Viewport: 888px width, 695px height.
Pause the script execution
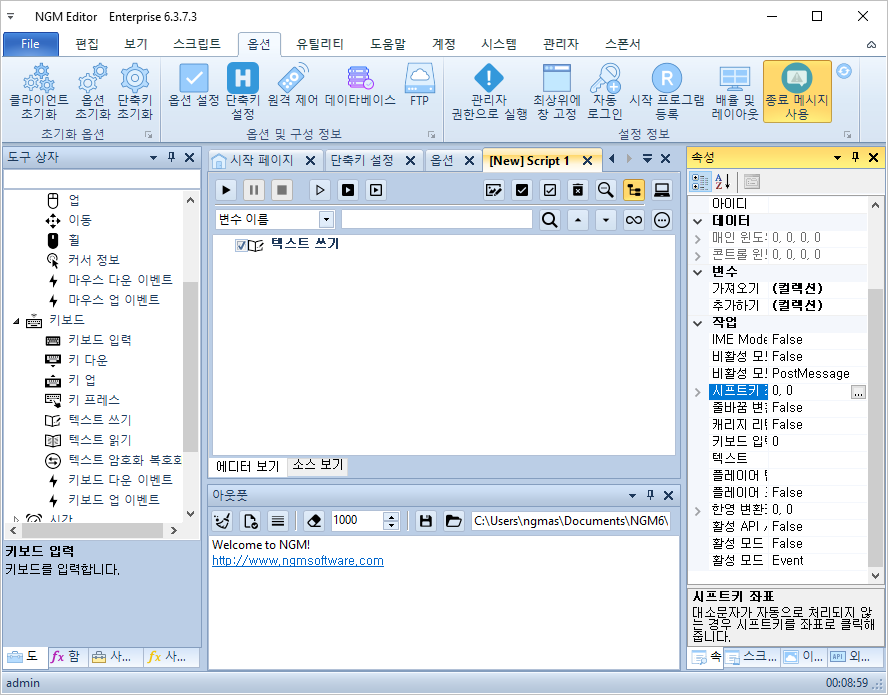[x=254, y=190]
